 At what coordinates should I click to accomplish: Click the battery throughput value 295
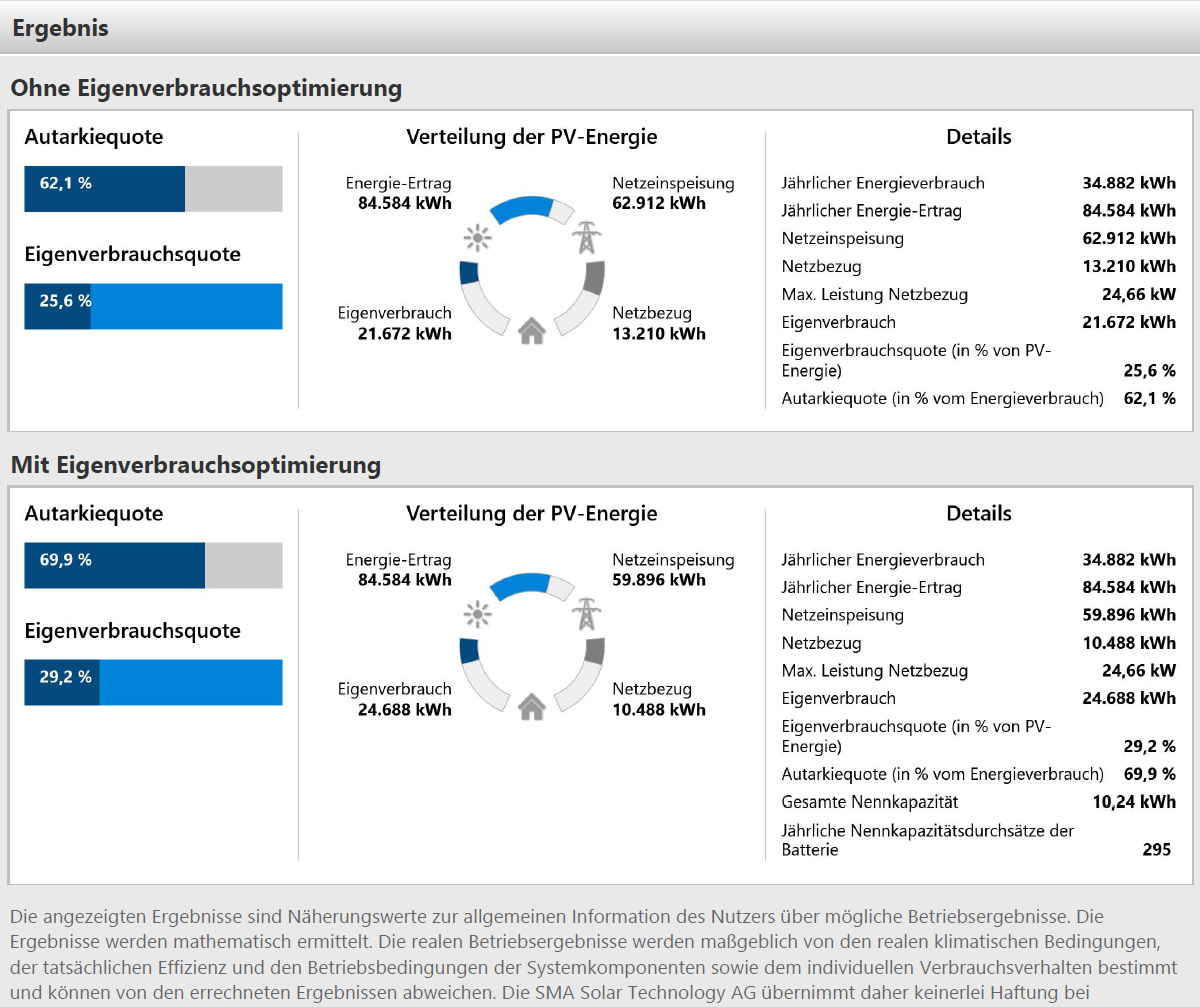pos(1157,850)
